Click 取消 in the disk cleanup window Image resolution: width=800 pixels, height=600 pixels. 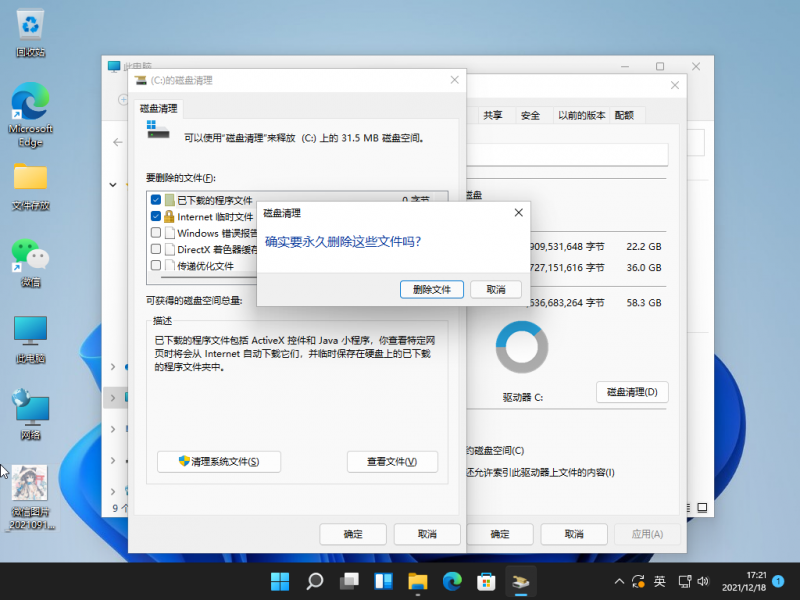(x=427, y=534)
